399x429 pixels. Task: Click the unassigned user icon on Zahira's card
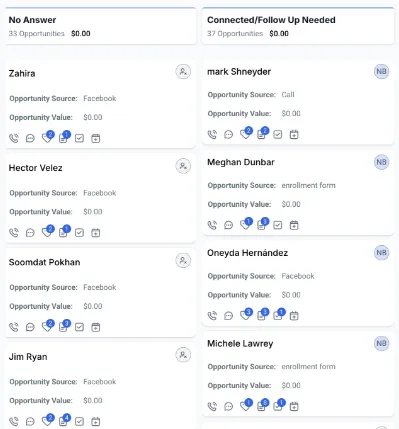[x=183, y=72]
